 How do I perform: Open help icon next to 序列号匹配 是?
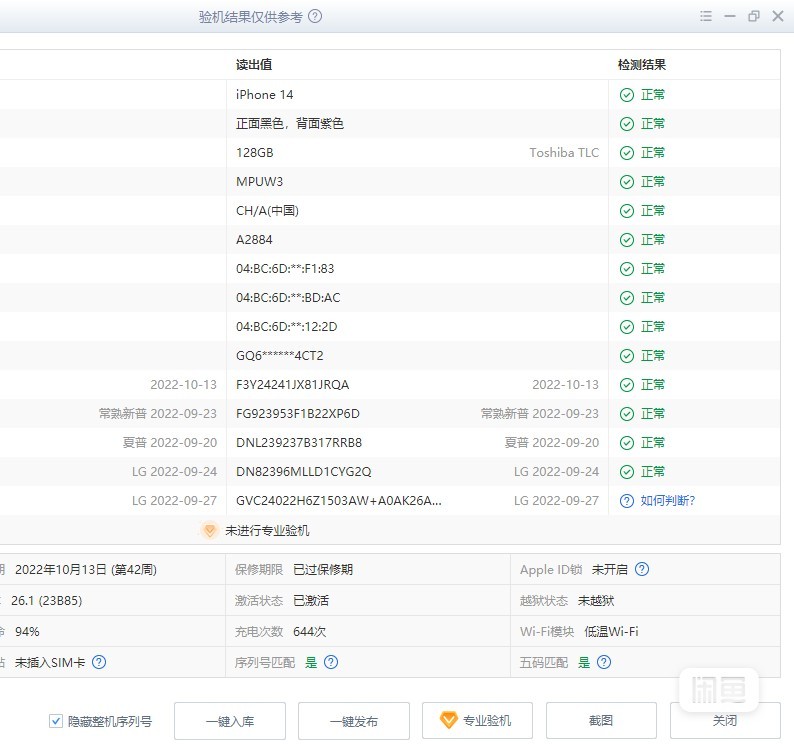[x=331, y=662]
